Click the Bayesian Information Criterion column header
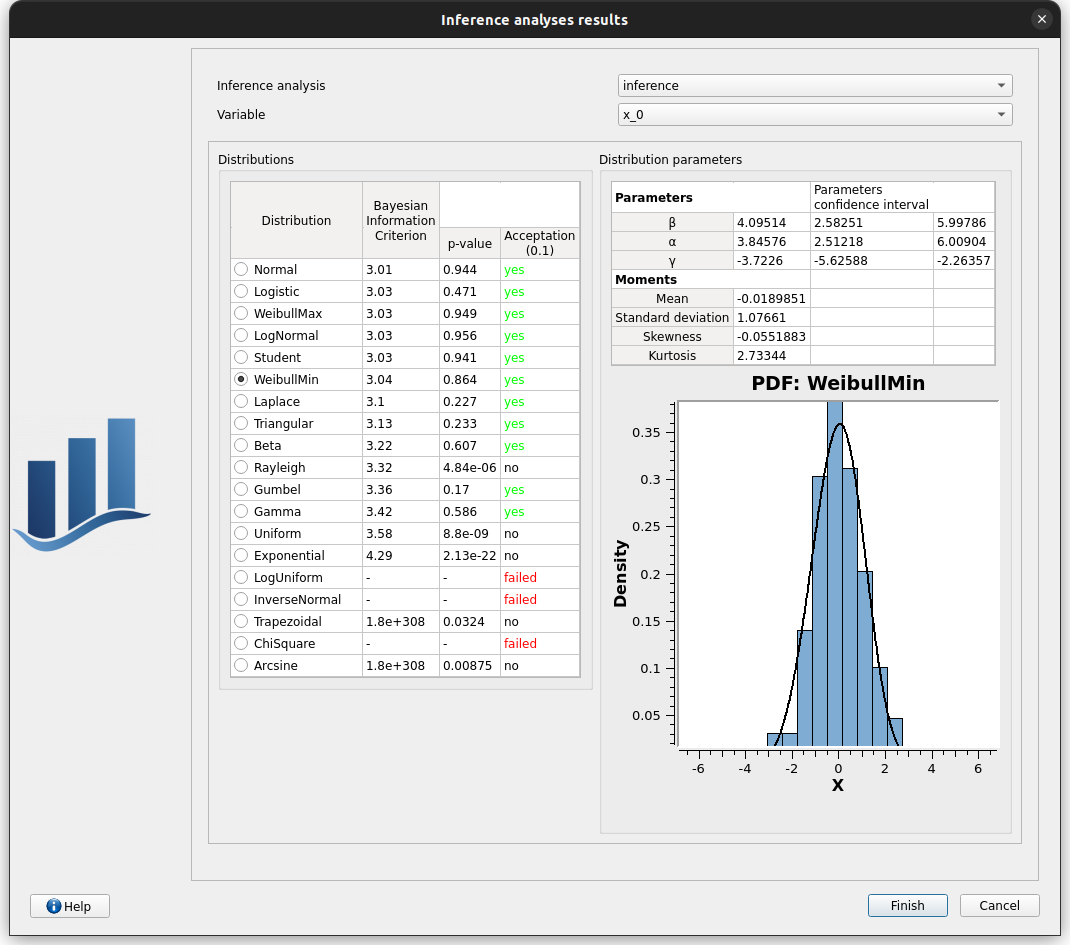 pos(400,220)
